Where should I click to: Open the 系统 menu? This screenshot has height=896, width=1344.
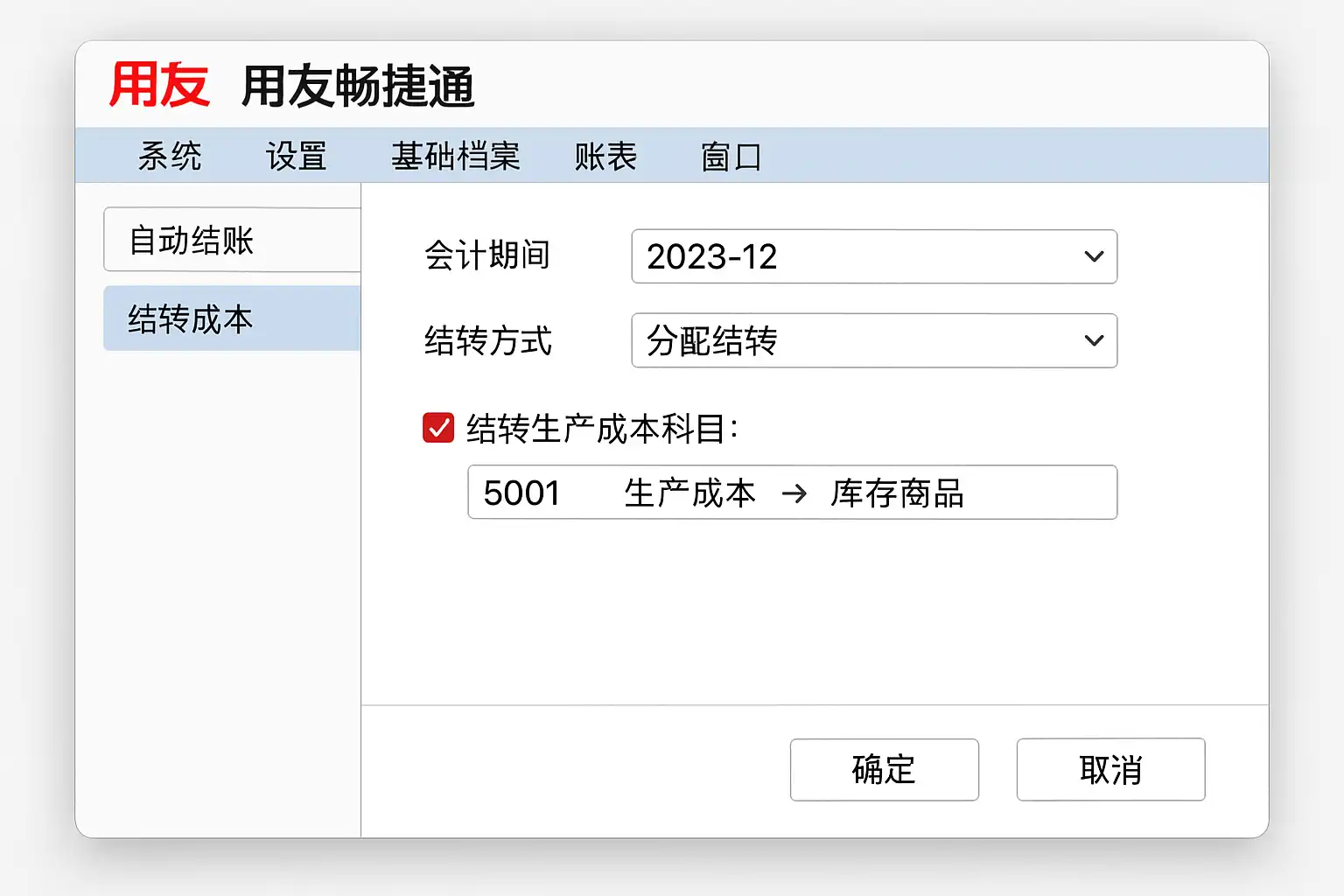[x=170, y=157]
